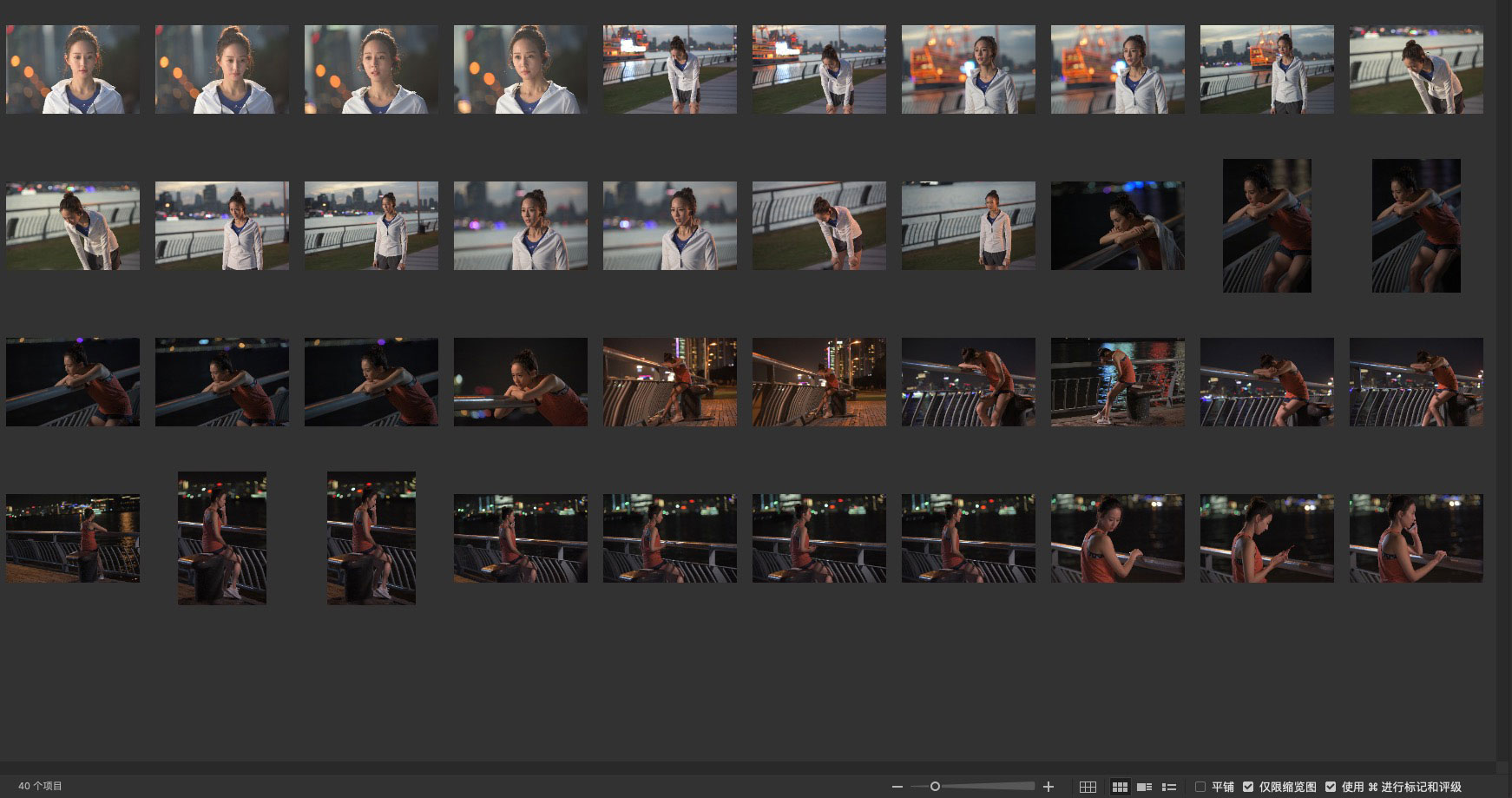Select the last portrait thumbnail in second row
The image size is (1512, 798).
1416,226
